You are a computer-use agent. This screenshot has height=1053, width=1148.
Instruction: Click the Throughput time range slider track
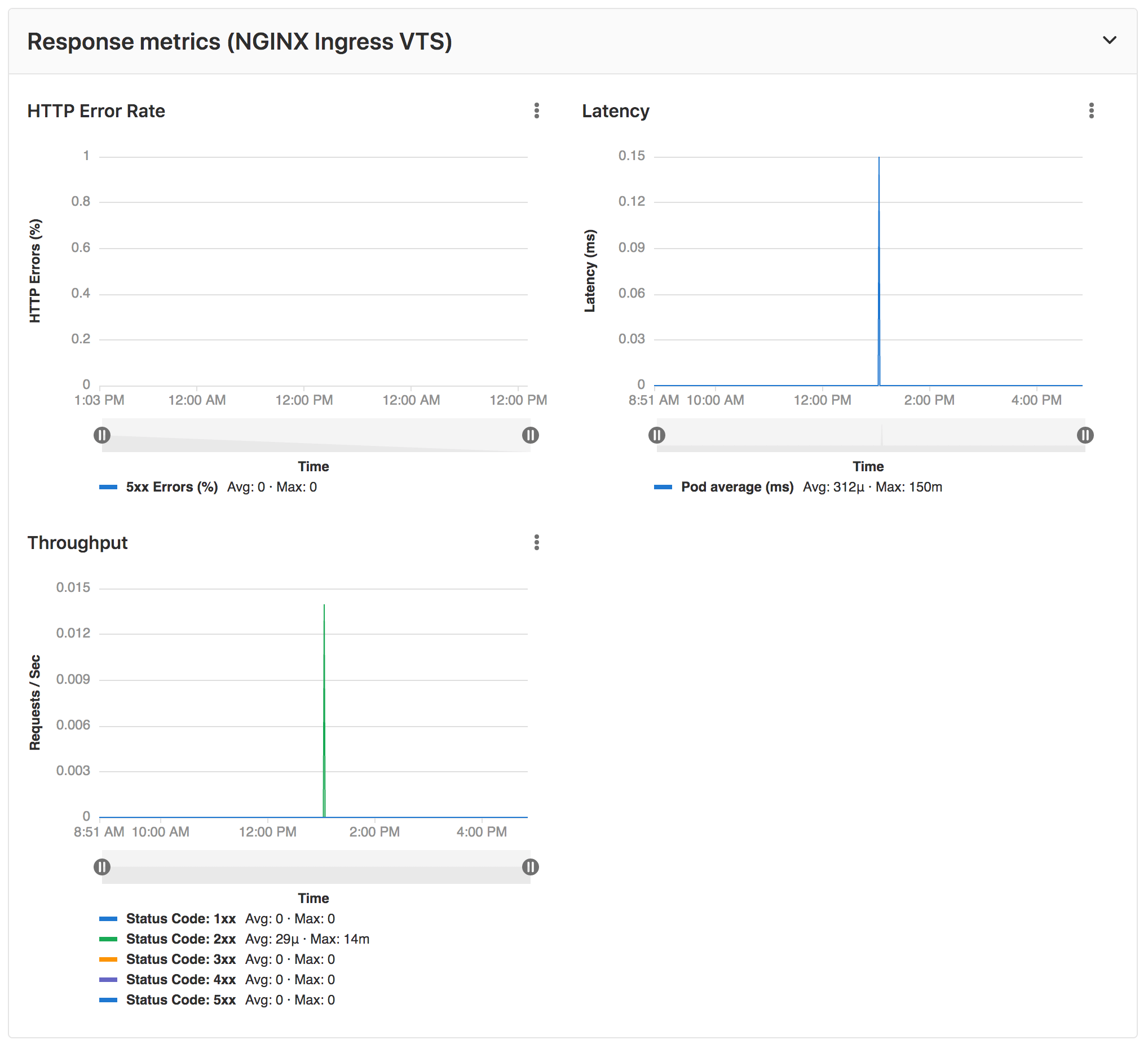click(x=316, y=868)
